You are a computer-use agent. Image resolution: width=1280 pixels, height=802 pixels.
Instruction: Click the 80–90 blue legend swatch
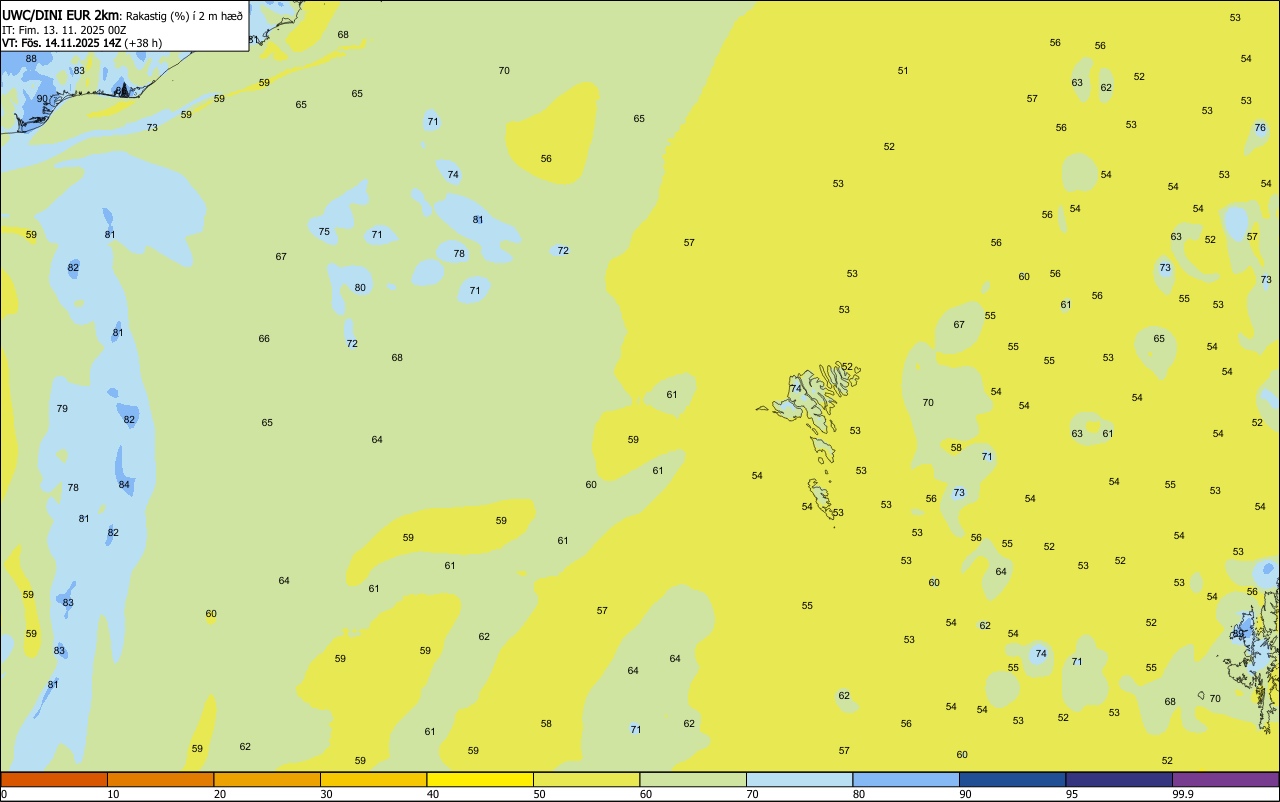[906, 779]
